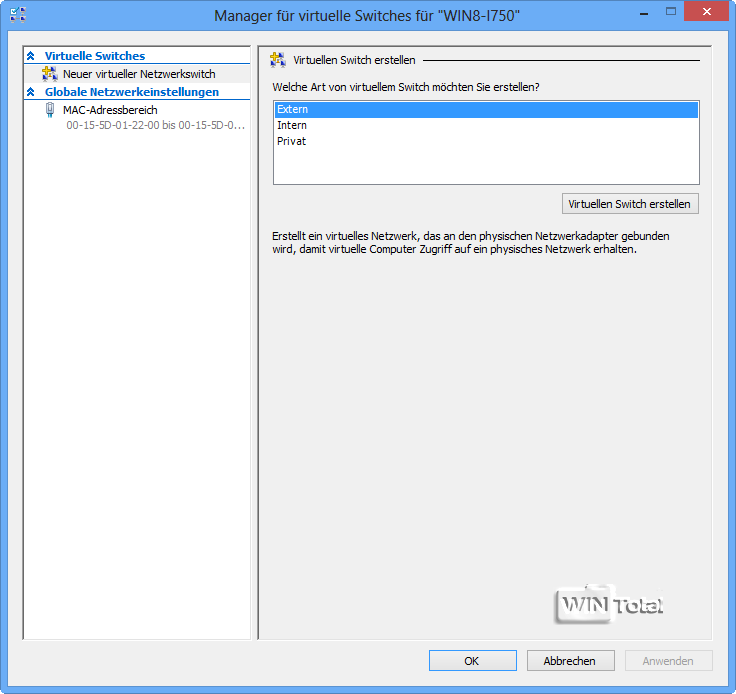This screenshot has width=736, height=694.
Task: Collapse the Virtuelle Switches section
Action: 31,56
